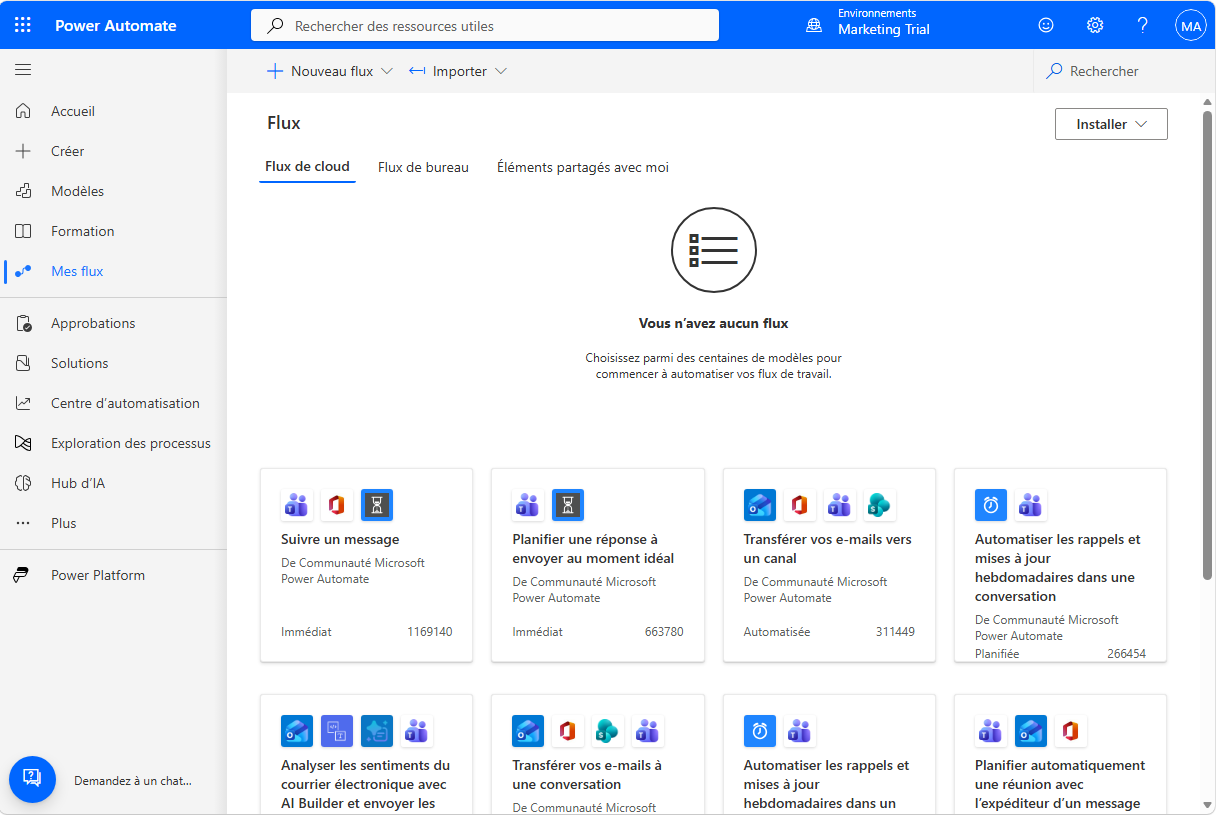Click the SharePoint icon on Transférer vers un canal card
This screenshot has width=1216, height=815.
[x=879, y=505]
